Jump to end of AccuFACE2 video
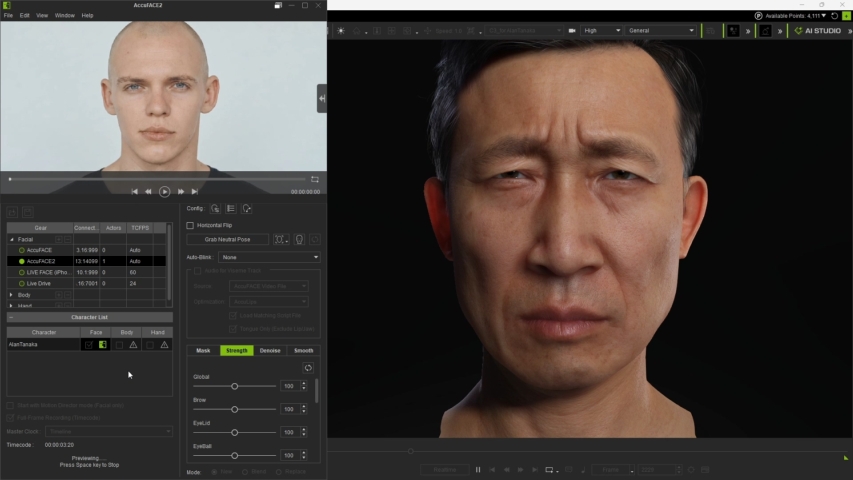The image size is (853, 480). coord(195,192)
